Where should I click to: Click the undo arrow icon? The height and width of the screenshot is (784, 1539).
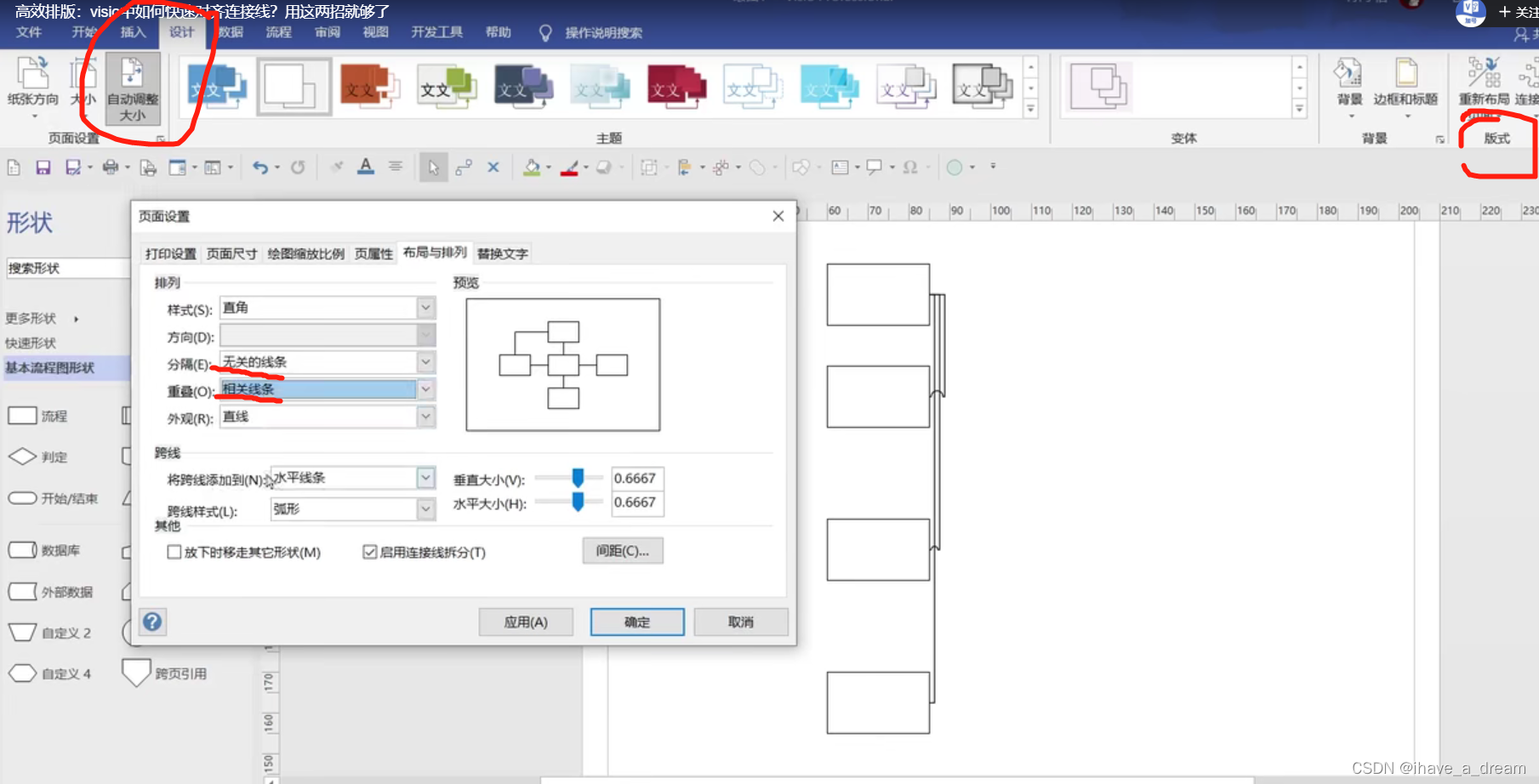pos(260,168)
